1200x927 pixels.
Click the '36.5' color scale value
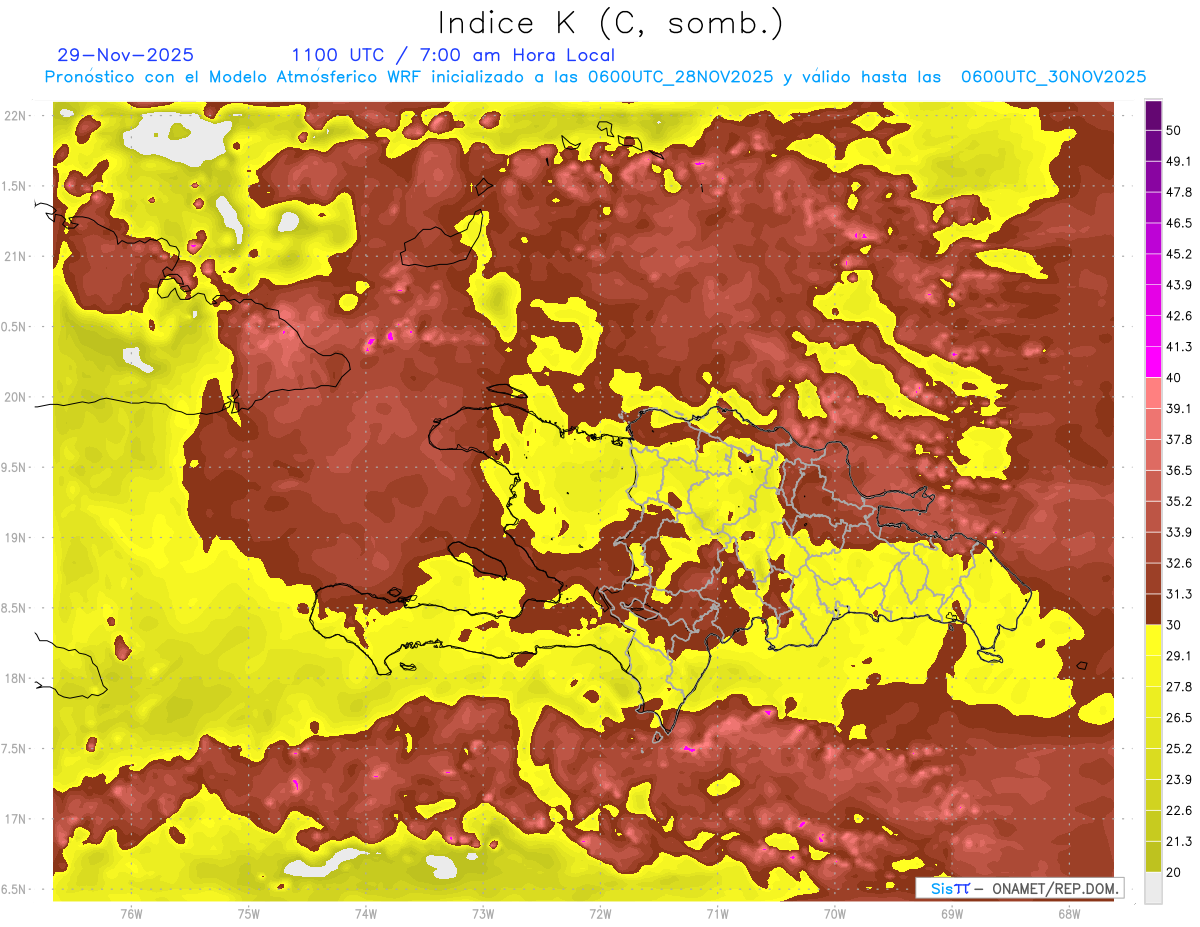(x=1179, y=470)
